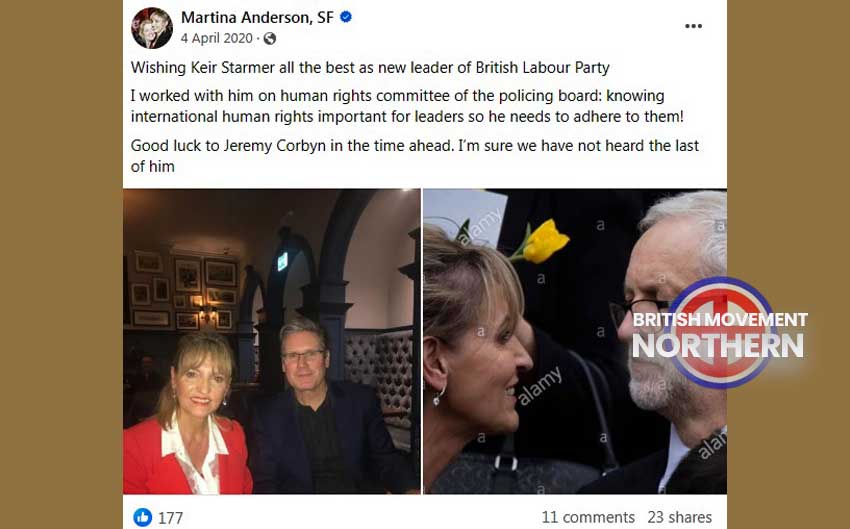Click the British Movement Northern logo watermark
850x529 pixels.
[720, 333]
